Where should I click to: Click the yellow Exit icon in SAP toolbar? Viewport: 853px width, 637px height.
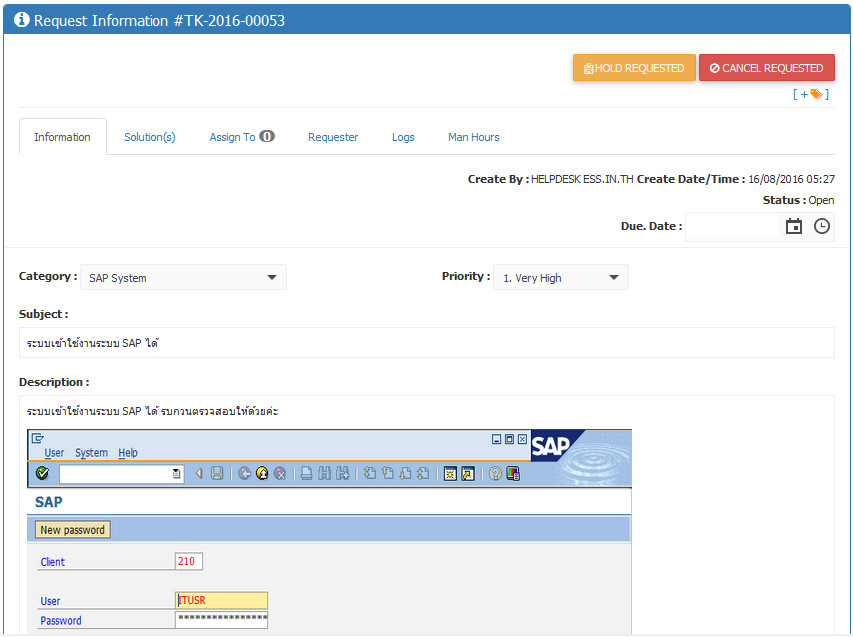[x=262, y=473]
